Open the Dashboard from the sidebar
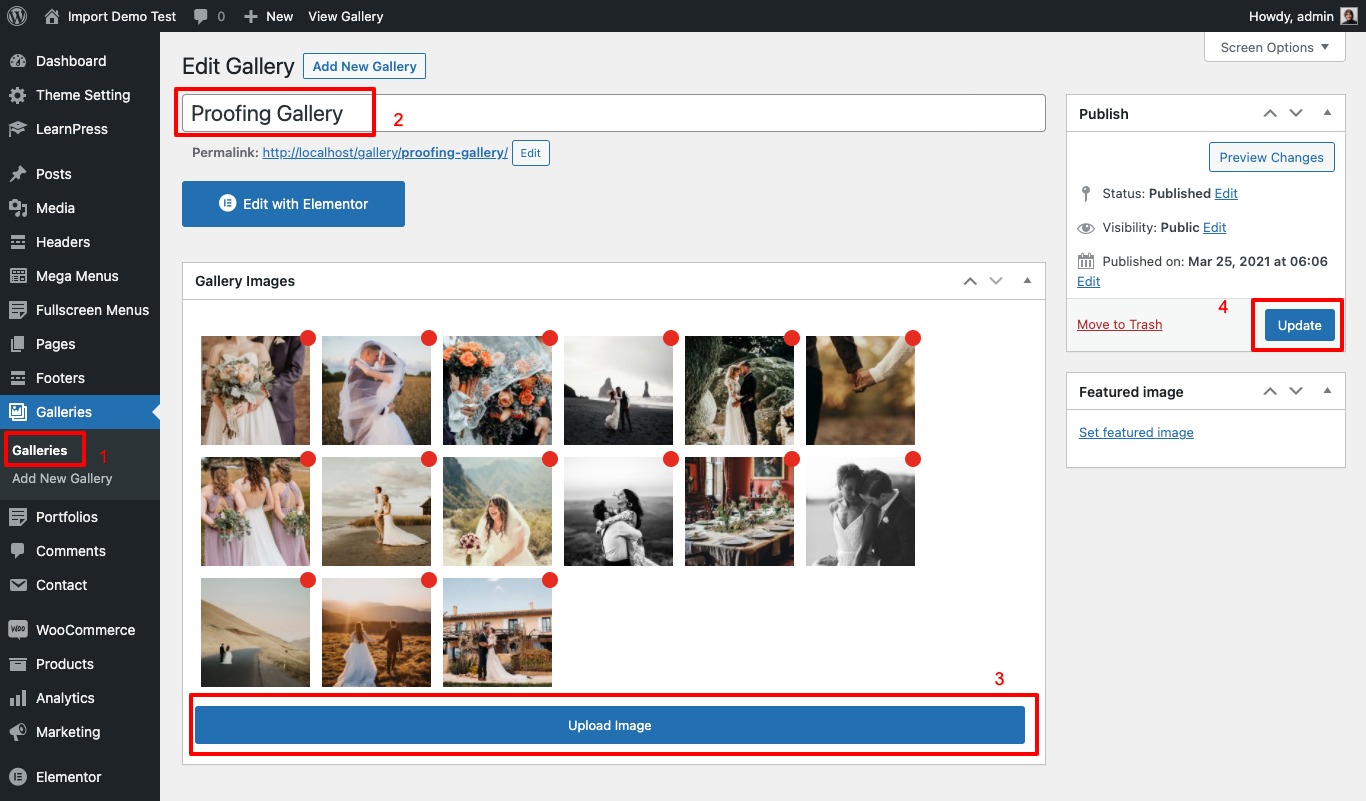The image size is (1366, 801). (x=70, y=61)
